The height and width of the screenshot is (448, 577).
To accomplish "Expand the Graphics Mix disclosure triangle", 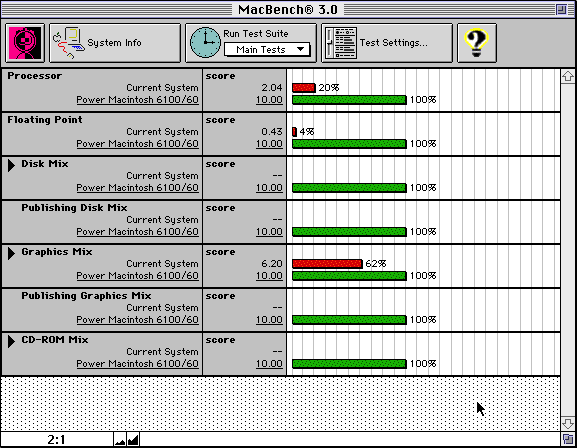I will click(11, 253).
